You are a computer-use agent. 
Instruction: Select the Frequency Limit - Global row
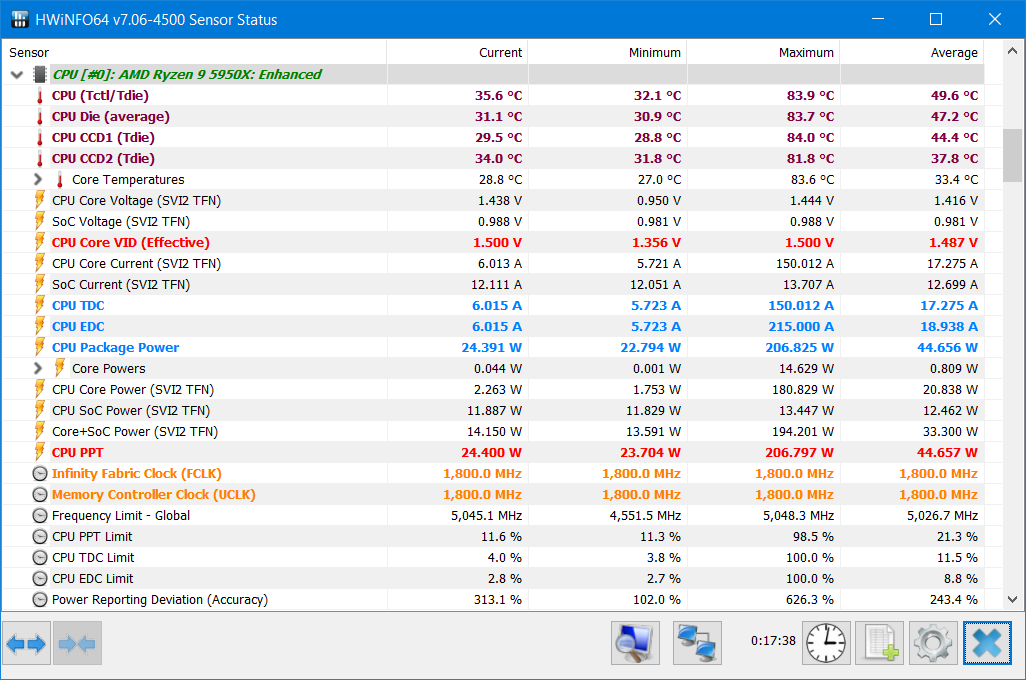click(493, 516)
